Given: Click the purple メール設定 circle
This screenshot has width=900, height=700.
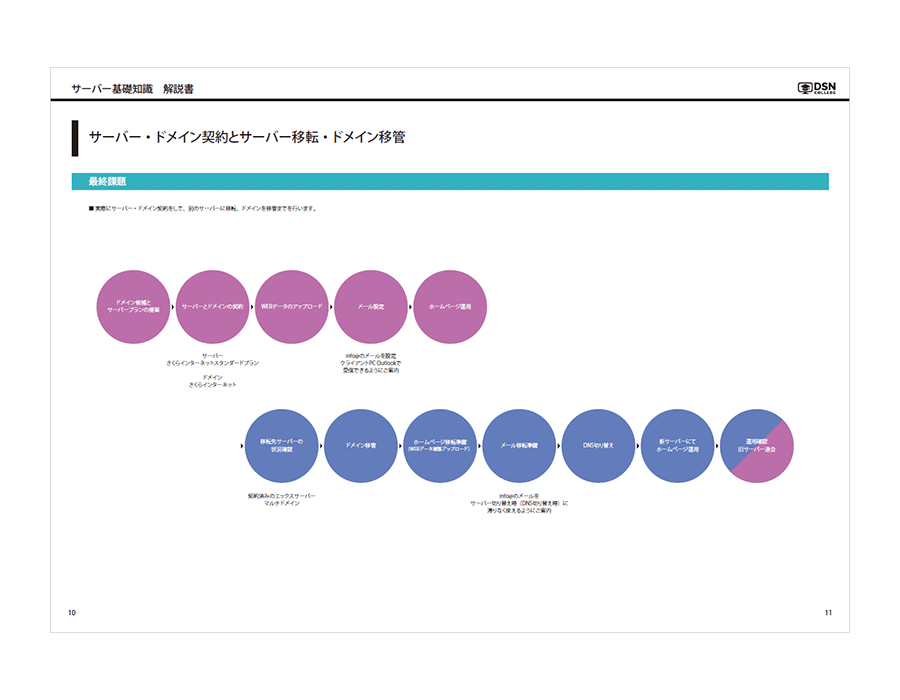Looking at the screenshot, I should [371, 307].
